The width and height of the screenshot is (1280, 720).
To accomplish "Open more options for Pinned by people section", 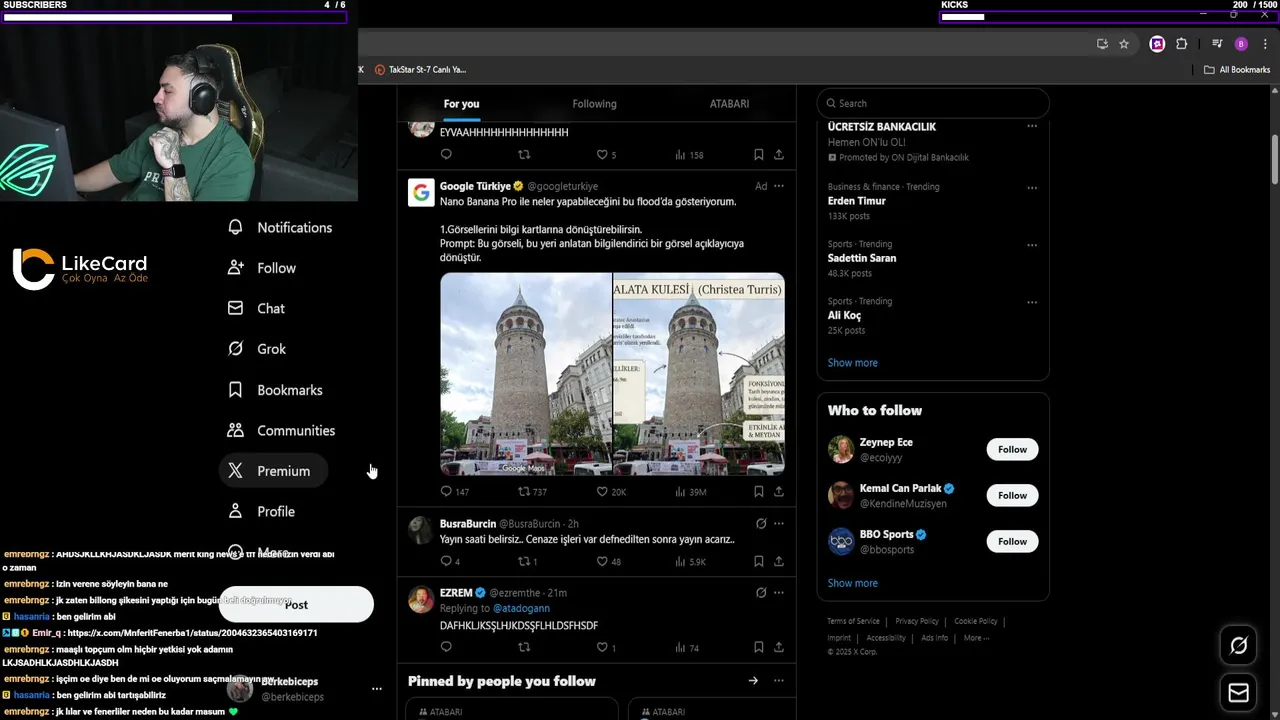I will coord(779,681).
